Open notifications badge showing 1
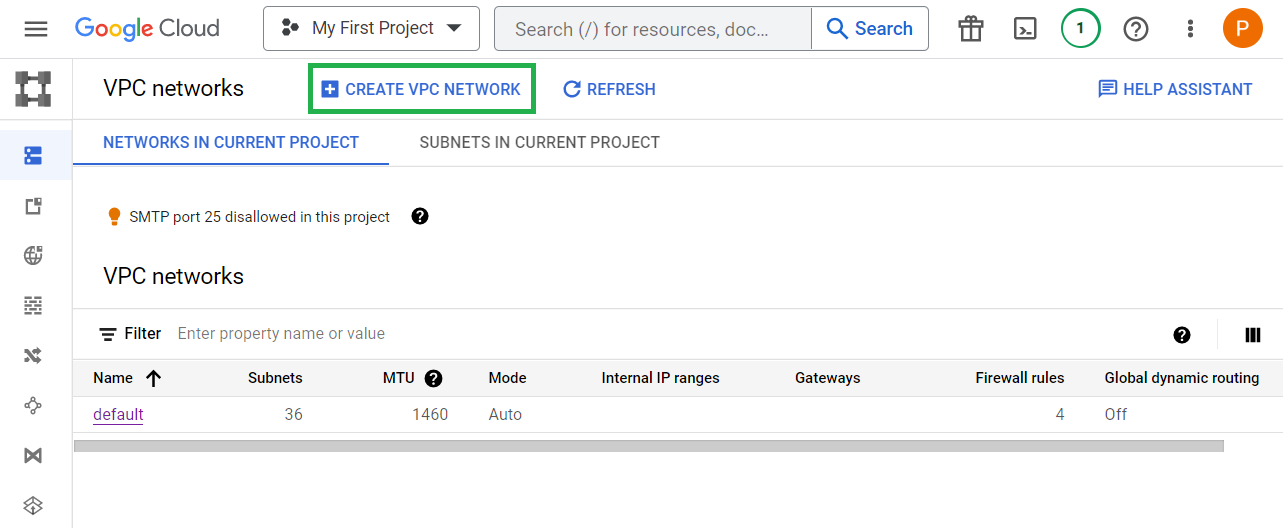1283x528 pixels. [1080, 29]
